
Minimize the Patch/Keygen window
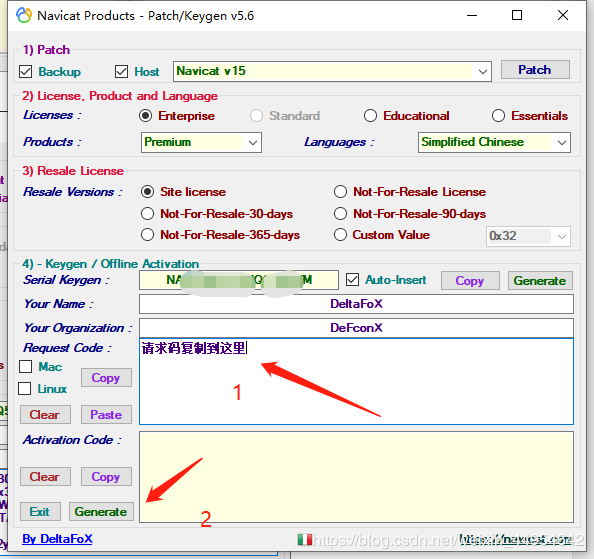[x=472, y=15]
